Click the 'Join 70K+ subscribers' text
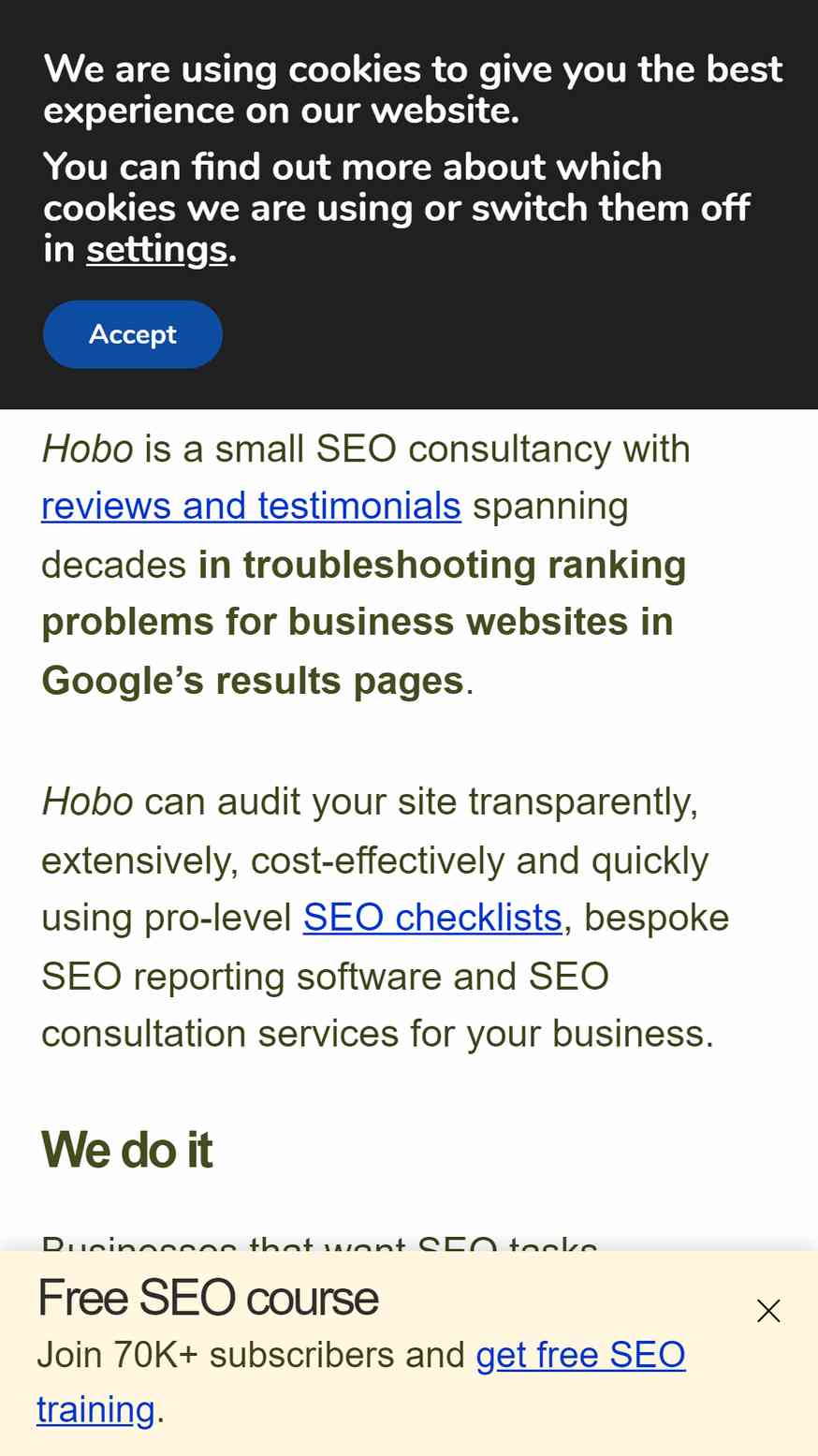This screenshot has height=1456, width=818. (x=251, y=1355)
